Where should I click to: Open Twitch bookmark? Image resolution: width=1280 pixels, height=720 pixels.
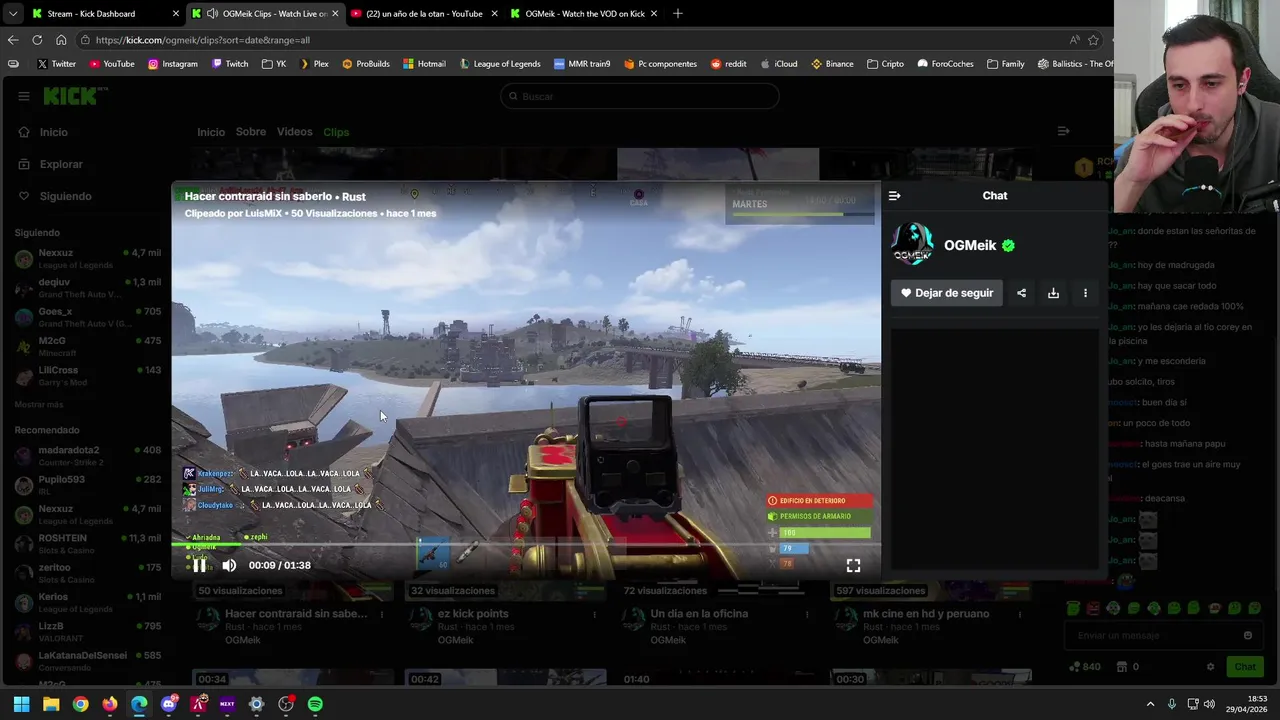click(x=230, y=64)
